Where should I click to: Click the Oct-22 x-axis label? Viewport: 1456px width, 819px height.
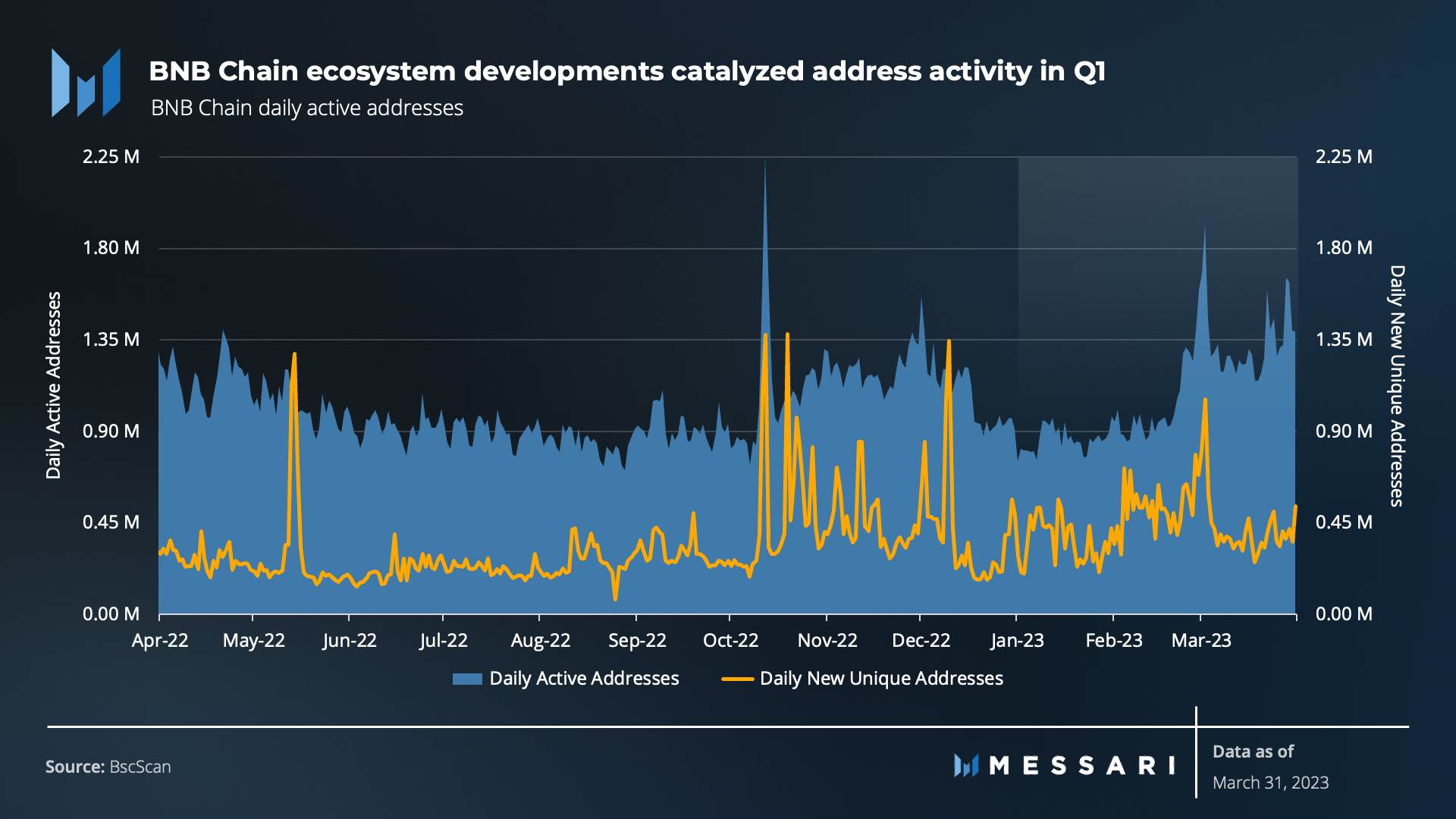coord(730,641)
